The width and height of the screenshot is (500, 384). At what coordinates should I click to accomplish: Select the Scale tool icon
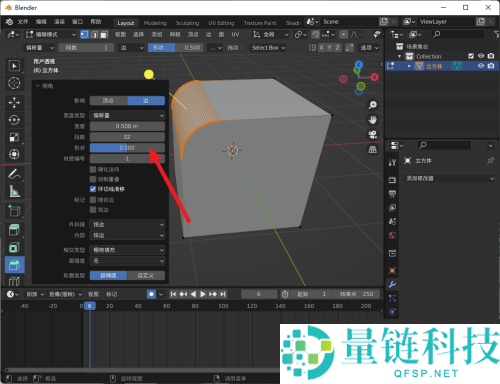(14, 137)
